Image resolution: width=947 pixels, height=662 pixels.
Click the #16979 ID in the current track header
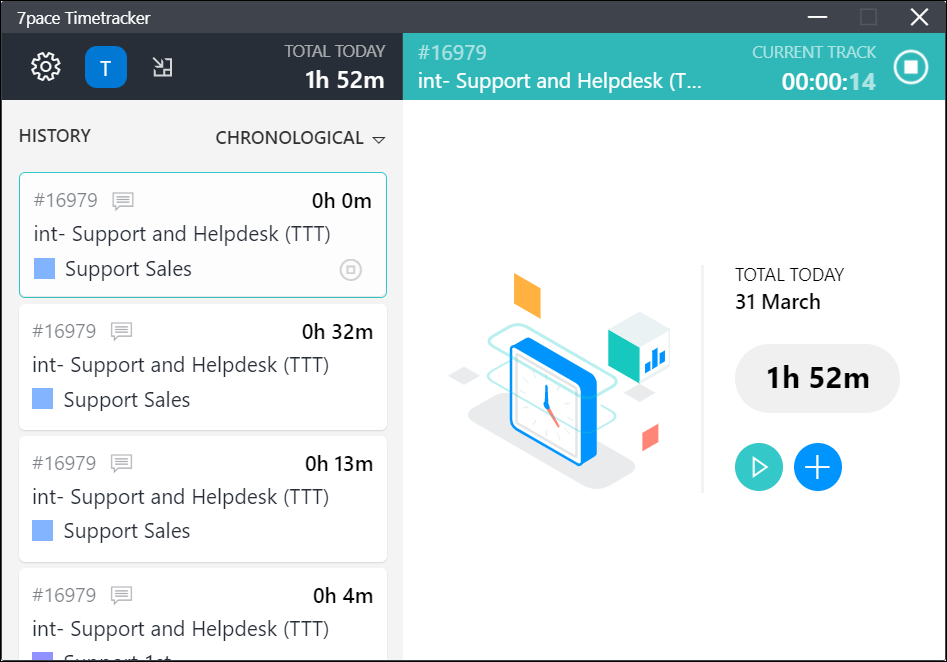[x=452, y=53]
